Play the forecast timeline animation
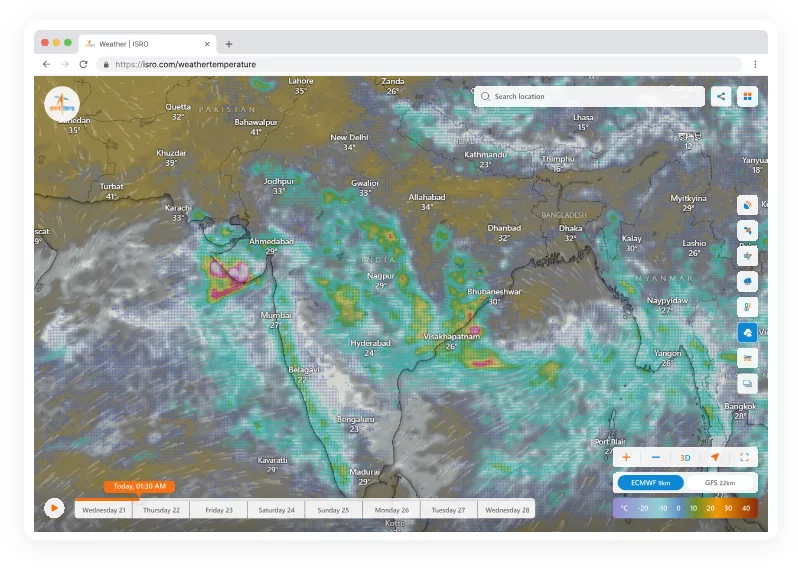 pos(54,508)
